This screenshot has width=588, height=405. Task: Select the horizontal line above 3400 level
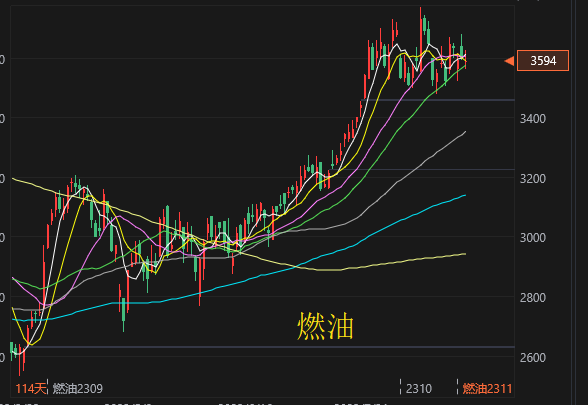point(438,100)
